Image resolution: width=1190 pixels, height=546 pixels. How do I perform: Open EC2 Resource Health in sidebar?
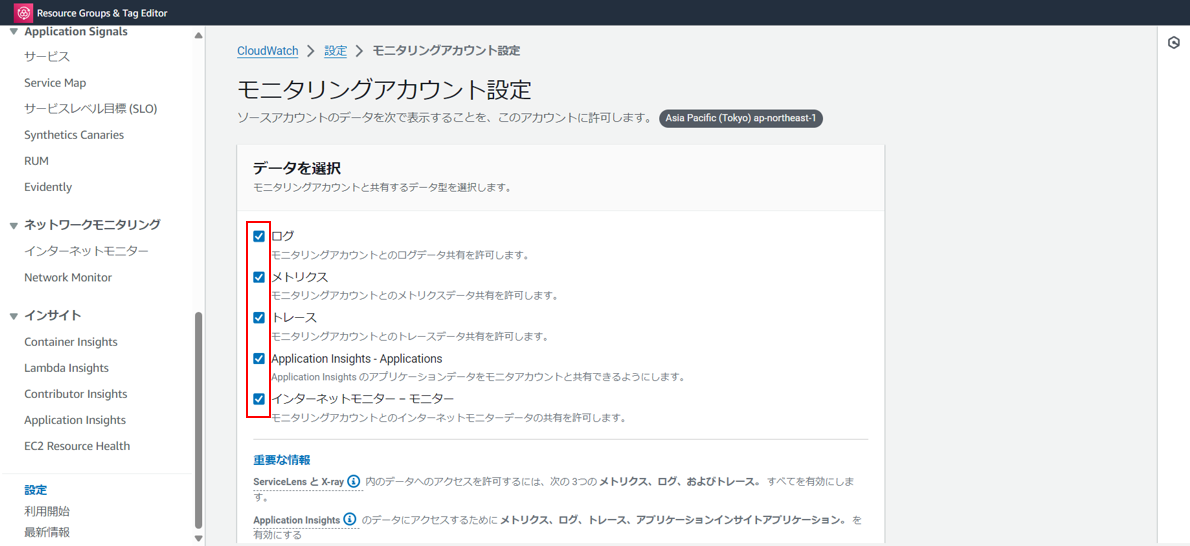(77, 446)
